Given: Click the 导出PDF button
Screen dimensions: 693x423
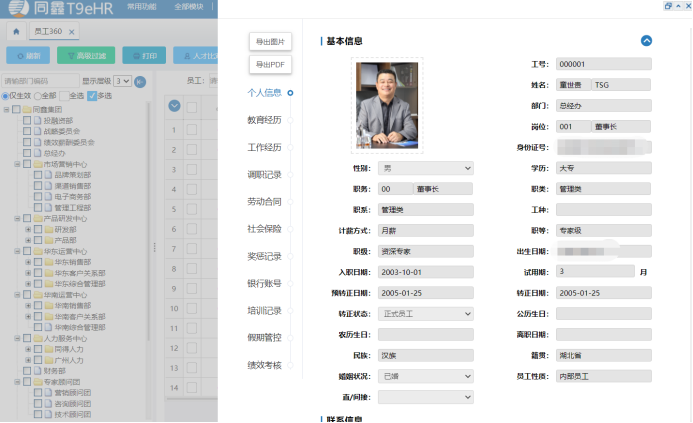Looking at the screenshot, I should click(x=270, y=65).
